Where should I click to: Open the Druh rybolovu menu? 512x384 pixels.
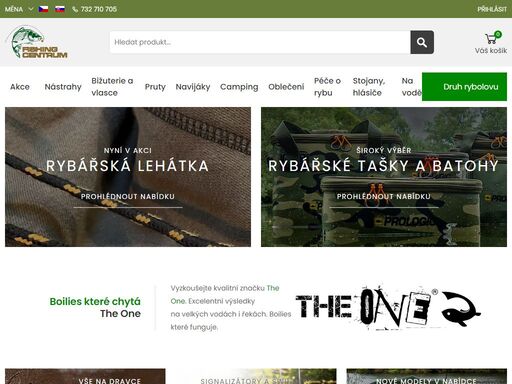[x=464, y=87]
